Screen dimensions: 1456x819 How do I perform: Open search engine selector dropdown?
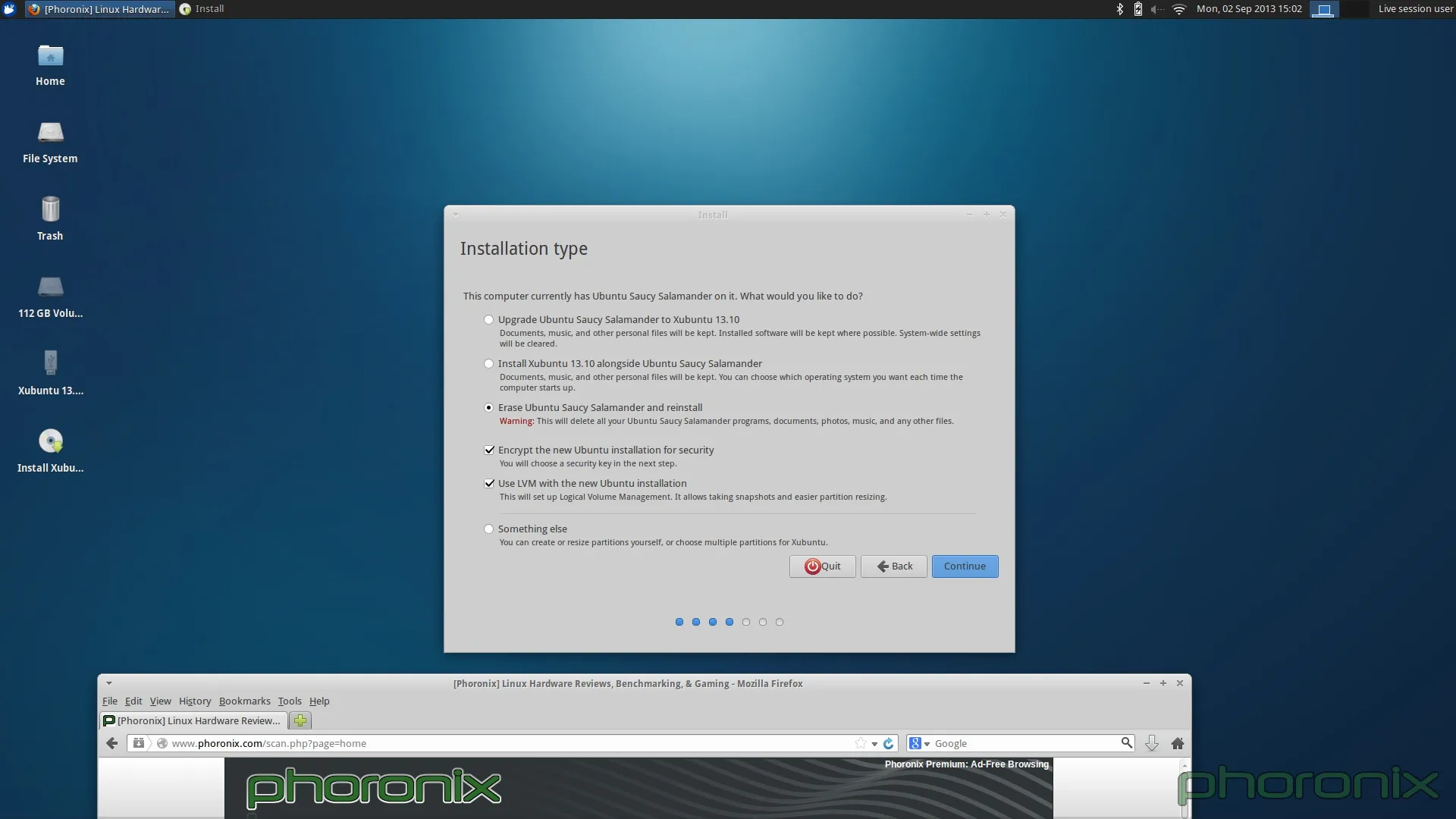(x=919, y=744)
